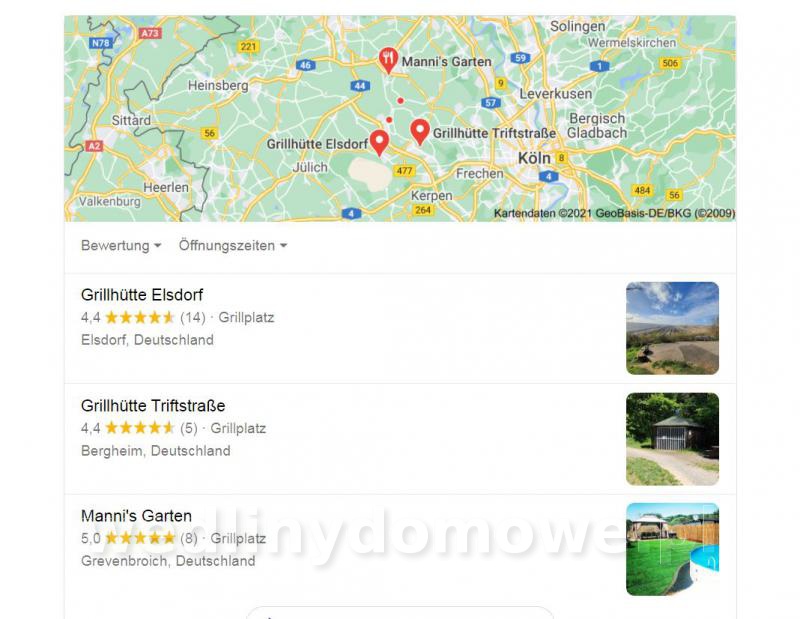Image resolution: width=800 pixels, height=619 pixels.
Task: Open the Bewertung filter dropdown
Action: (121, 245)
